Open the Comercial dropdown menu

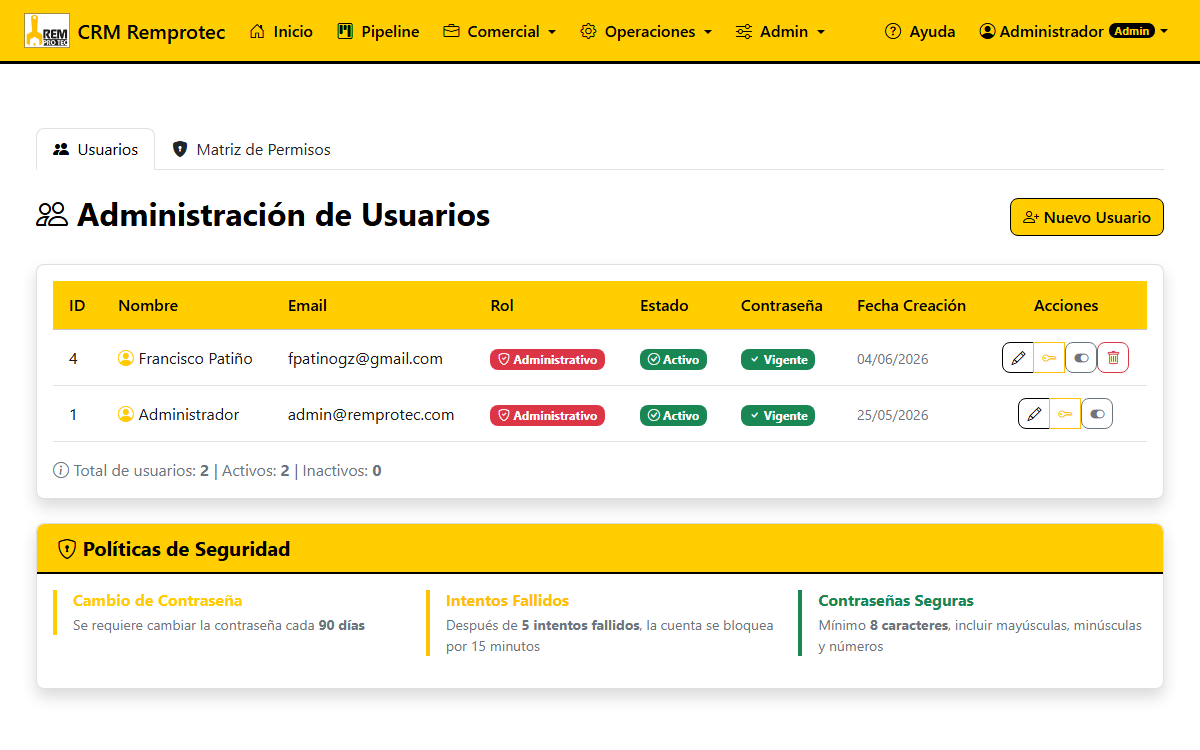499,32
